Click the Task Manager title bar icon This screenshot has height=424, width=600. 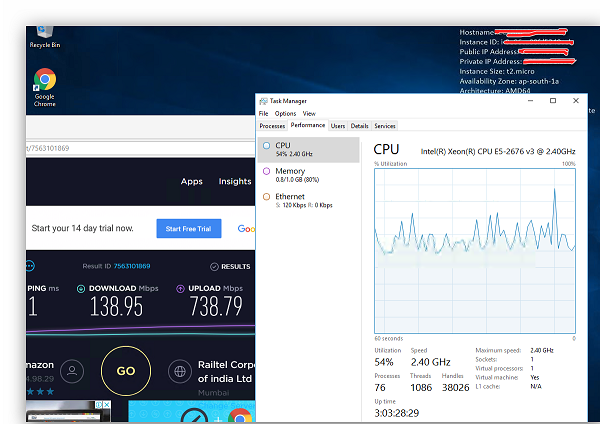click(263, 101)
